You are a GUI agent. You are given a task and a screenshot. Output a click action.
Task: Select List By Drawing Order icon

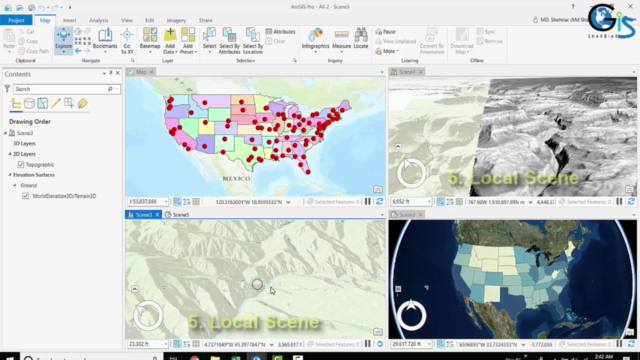click(16, 103)
